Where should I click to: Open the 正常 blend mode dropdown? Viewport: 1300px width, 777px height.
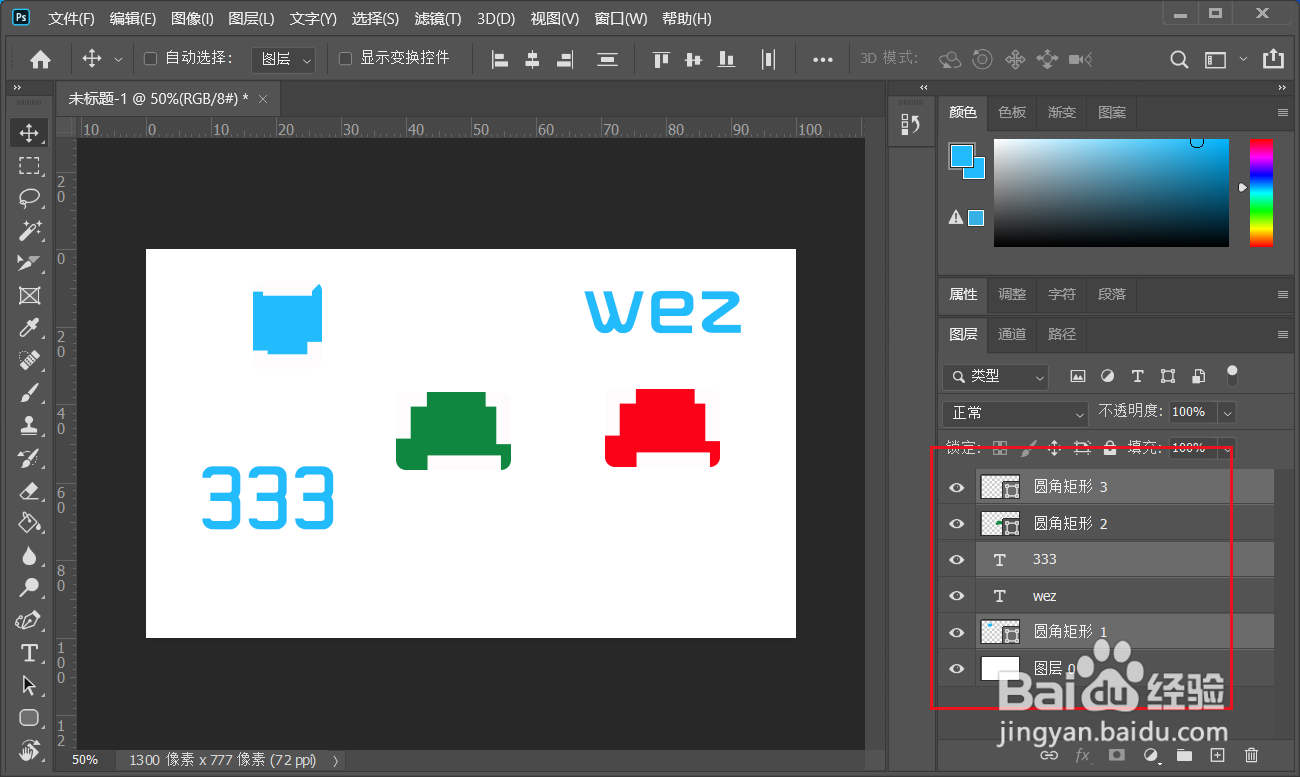[1015, 412]
